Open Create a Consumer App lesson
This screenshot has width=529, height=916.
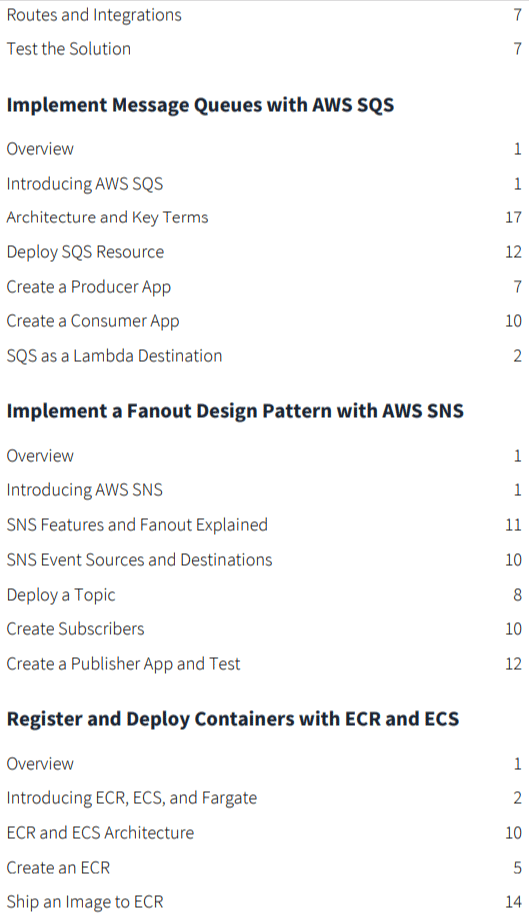click(93, 321)
